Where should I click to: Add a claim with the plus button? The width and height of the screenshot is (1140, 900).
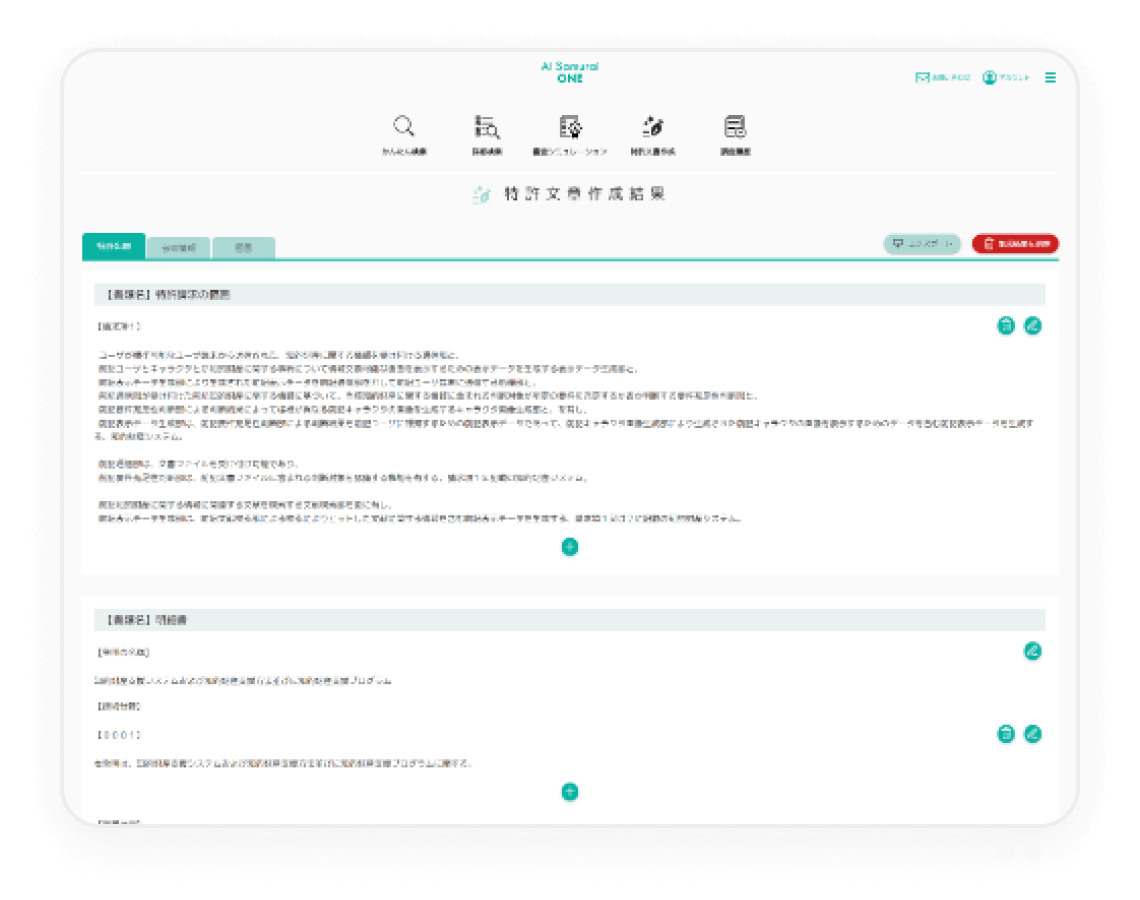(570, 547)
